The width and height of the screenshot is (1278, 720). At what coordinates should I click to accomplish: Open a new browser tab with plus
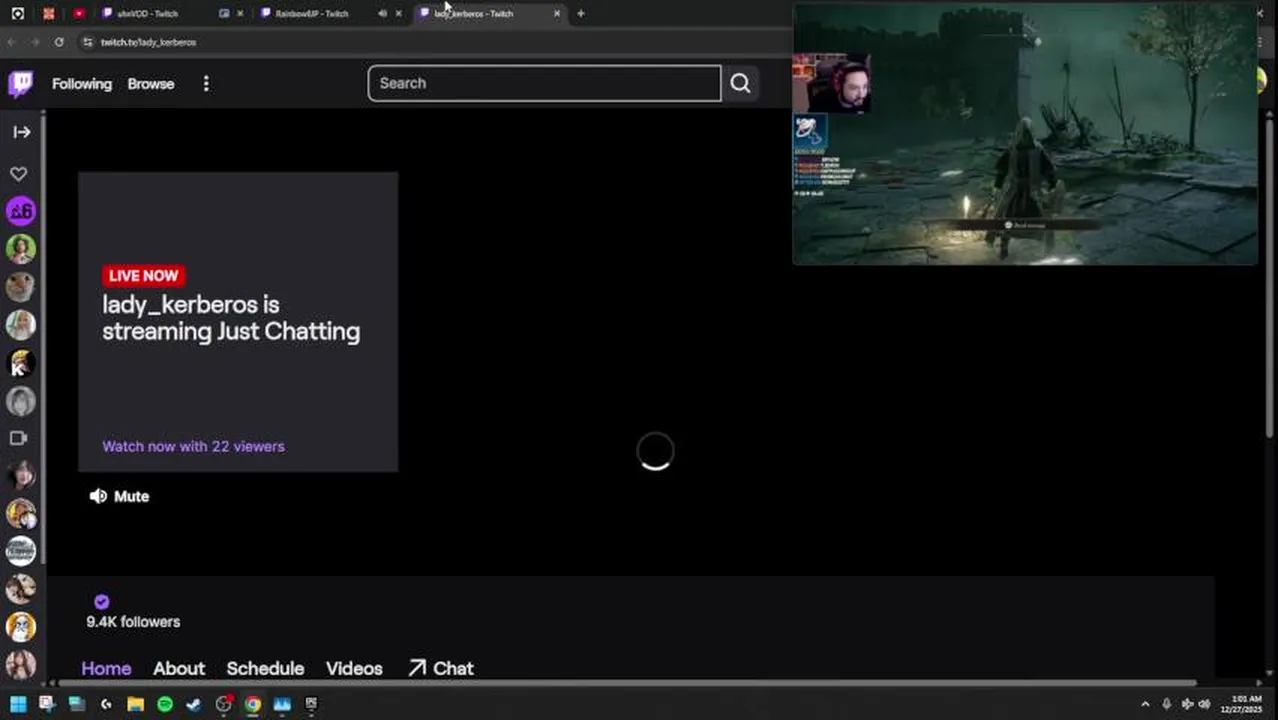tap(580, 14)
